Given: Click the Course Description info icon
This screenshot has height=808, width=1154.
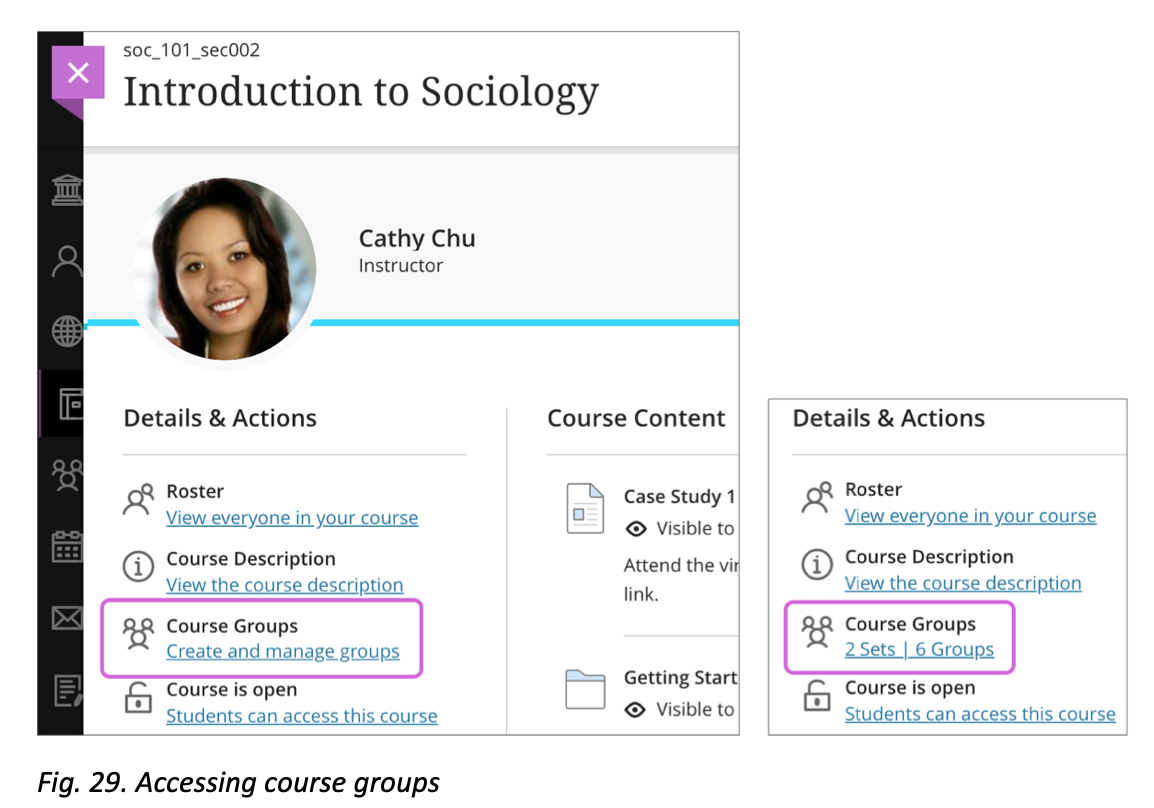Looking at the screenshot, I should coord(138,566).
